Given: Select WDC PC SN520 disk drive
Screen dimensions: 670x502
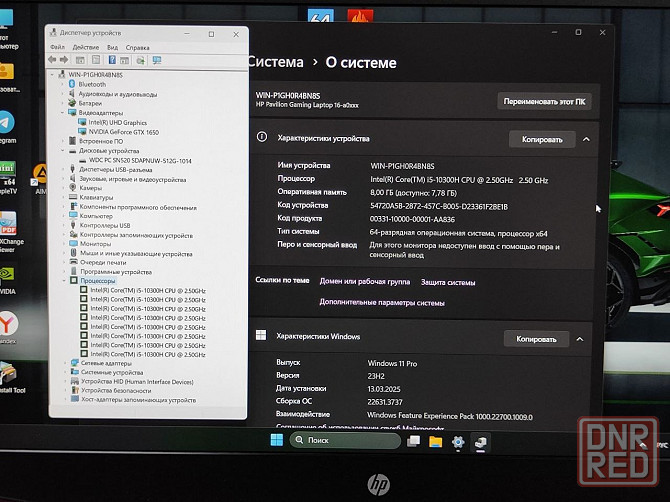Looking at the screenshot, I should tap(140, 161).
